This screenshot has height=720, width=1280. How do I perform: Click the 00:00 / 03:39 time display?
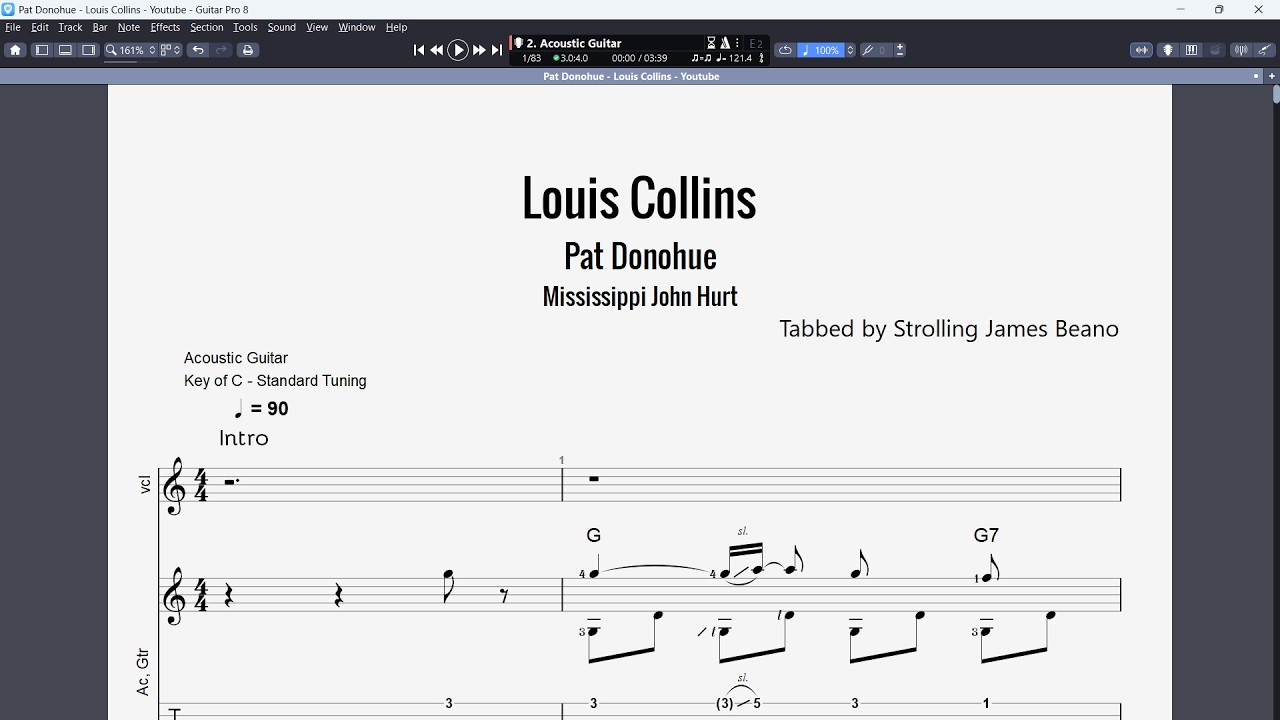[x=639, y=58]
